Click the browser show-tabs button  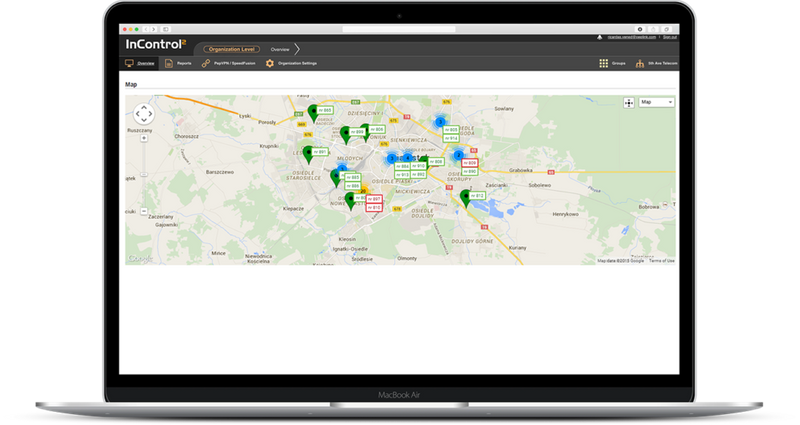666,29
